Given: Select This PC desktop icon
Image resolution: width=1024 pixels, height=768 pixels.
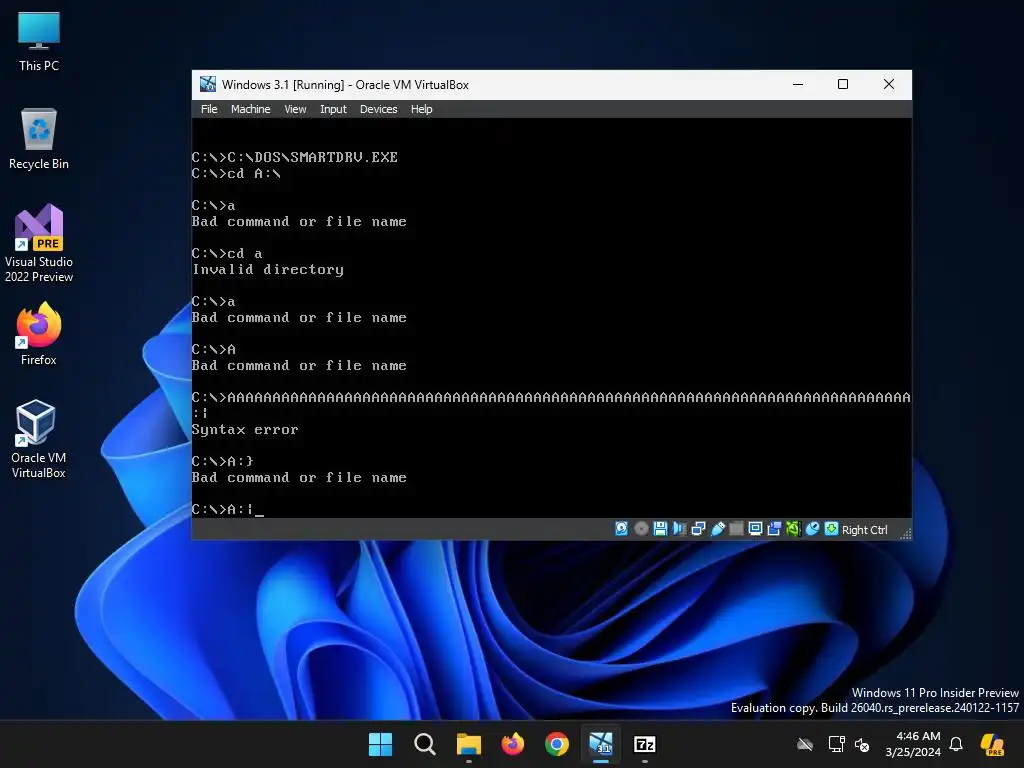Looking at the screenshot, I should coord(39,42).
